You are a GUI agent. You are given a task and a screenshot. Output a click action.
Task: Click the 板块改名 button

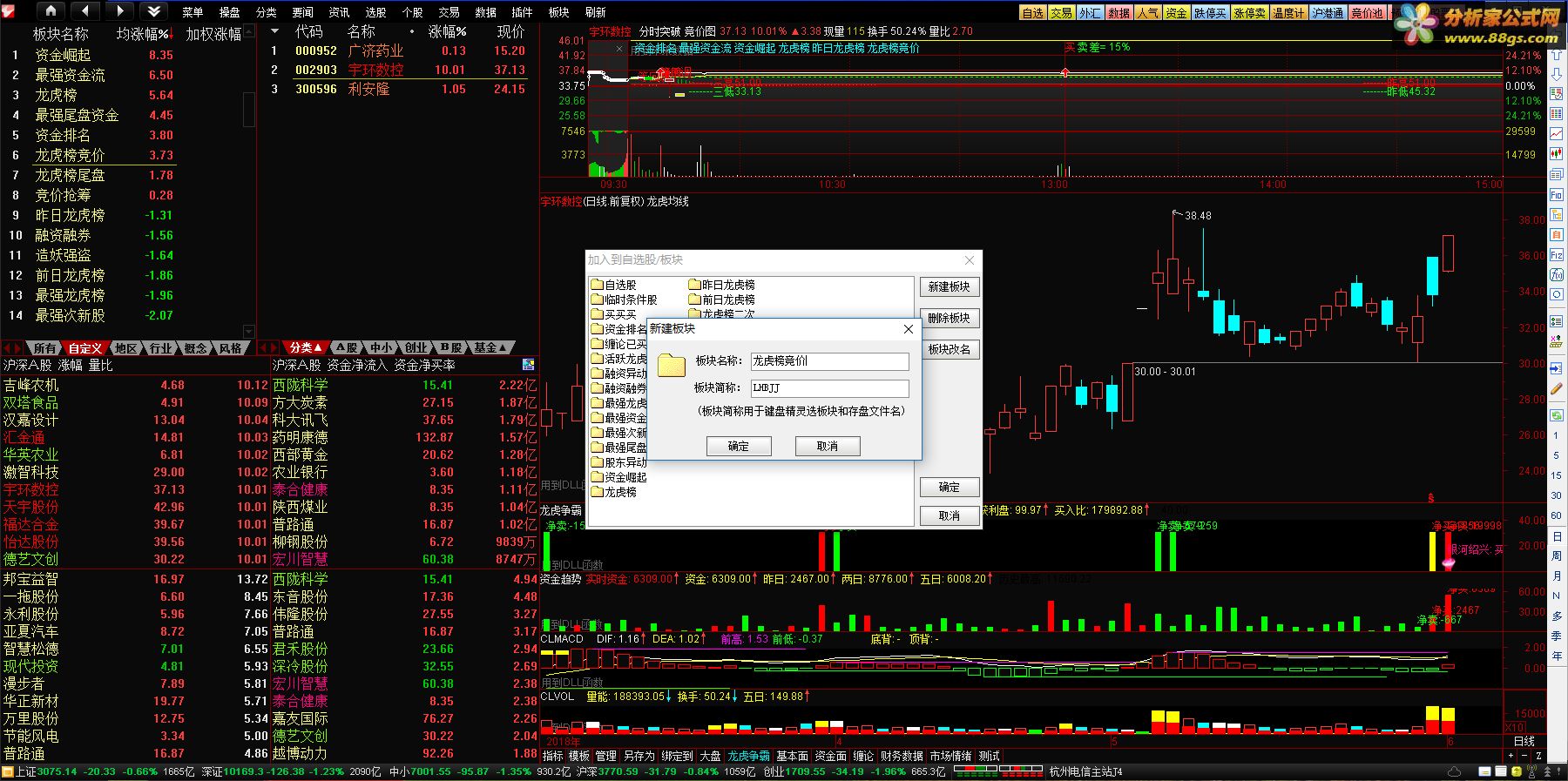[x=950, y=349]
